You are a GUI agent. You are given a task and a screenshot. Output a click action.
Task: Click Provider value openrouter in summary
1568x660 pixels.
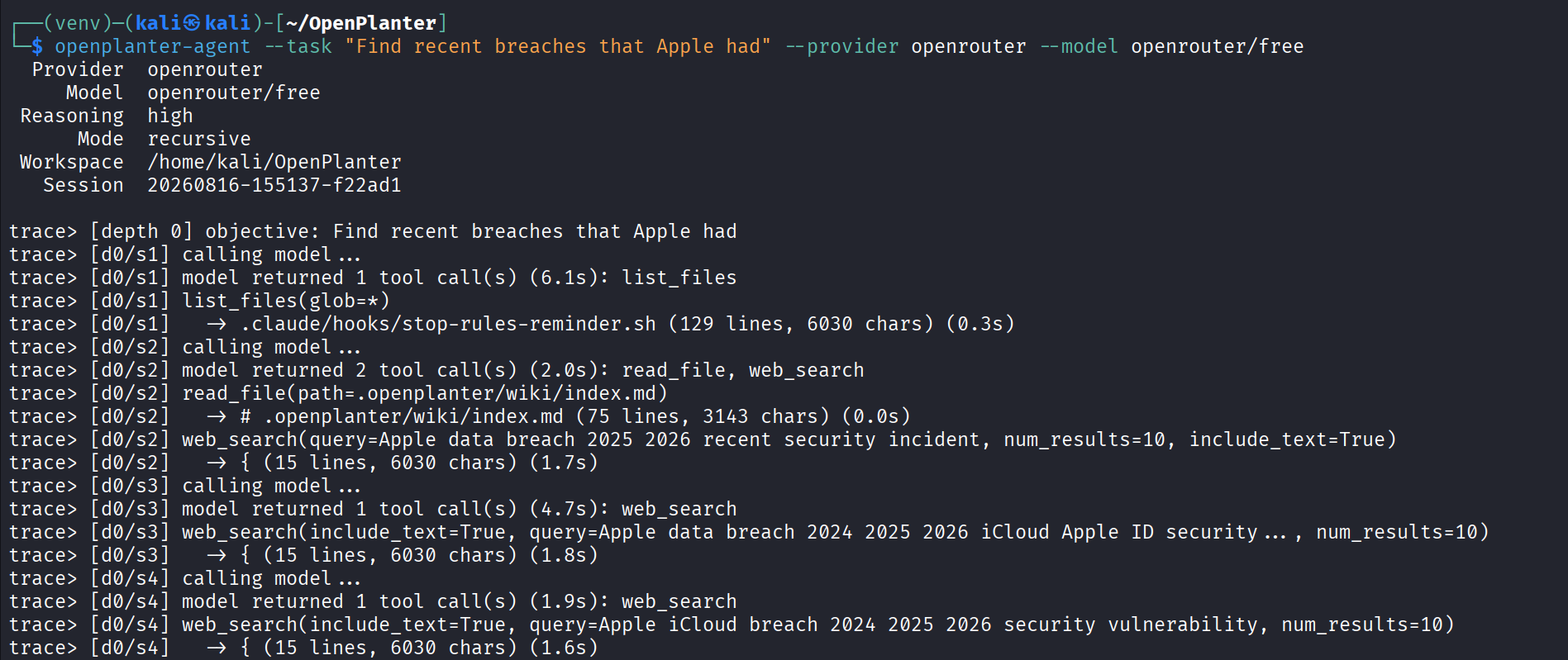tap(205, 69)
